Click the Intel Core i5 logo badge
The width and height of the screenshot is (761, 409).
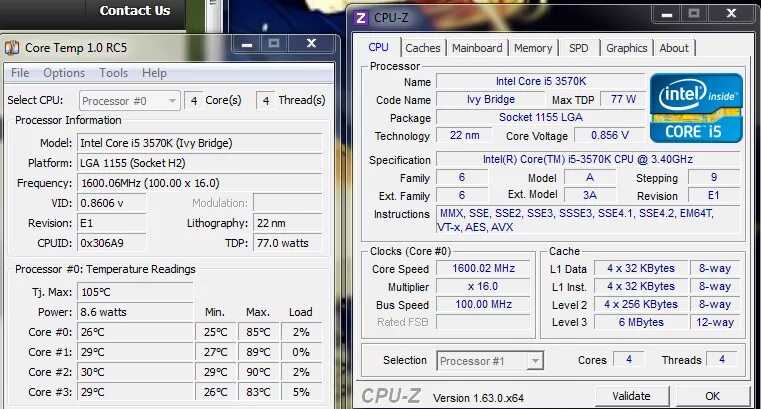tap(696, 108)
